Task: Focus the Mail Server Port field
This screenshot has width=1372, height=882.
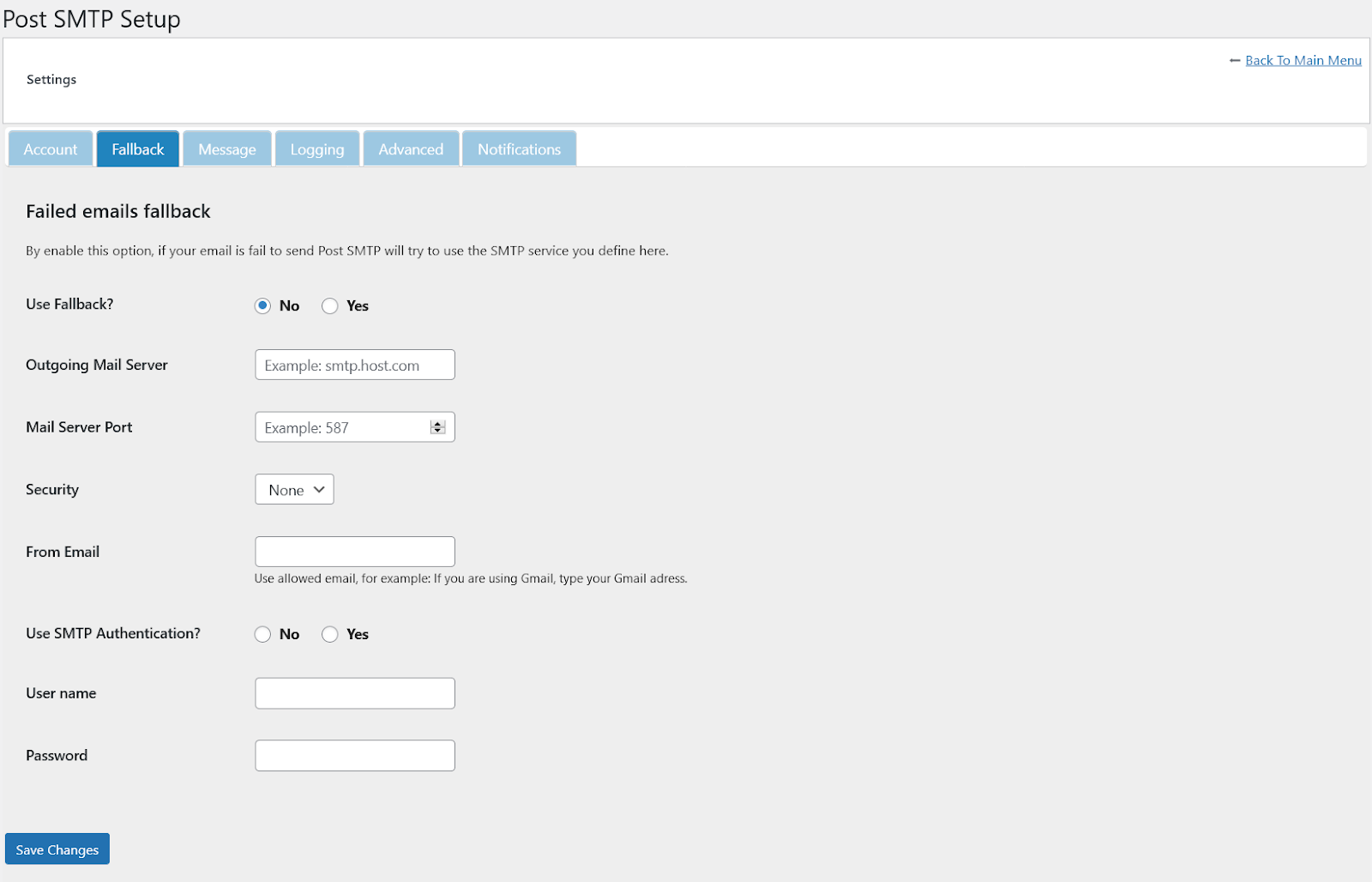Action: pos(355,427)
